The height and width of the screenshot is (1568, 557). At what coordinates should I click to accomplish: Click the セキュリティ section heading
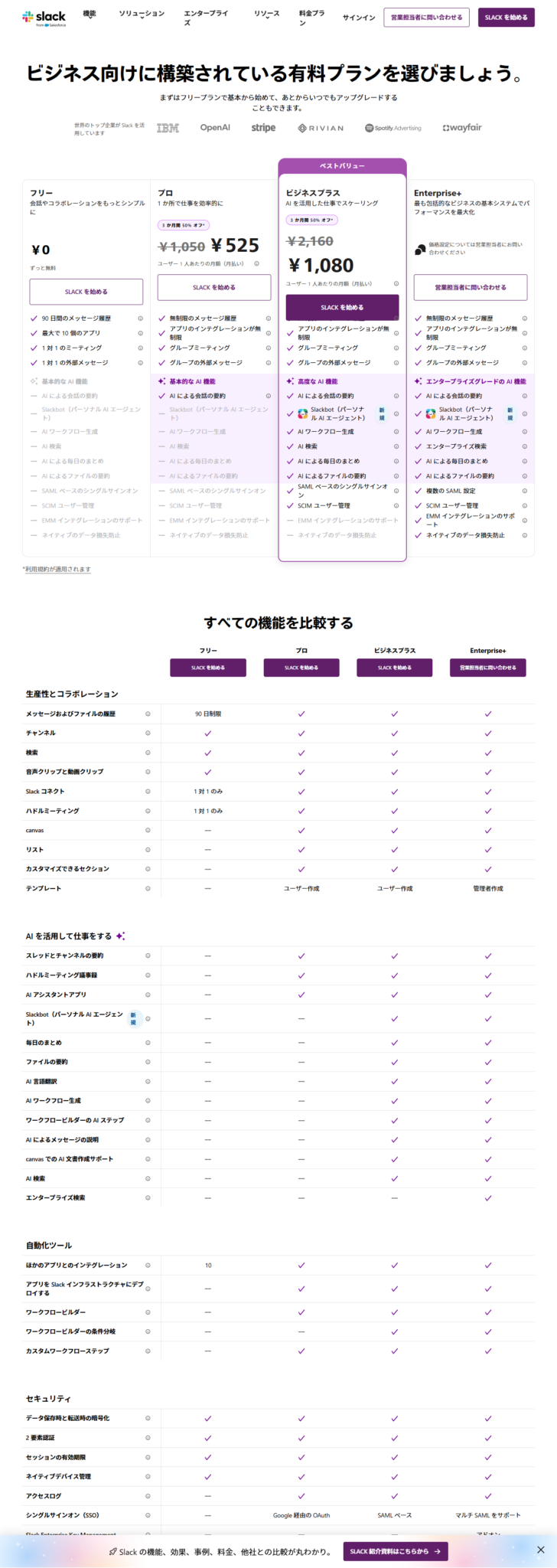click(48, 1399)
